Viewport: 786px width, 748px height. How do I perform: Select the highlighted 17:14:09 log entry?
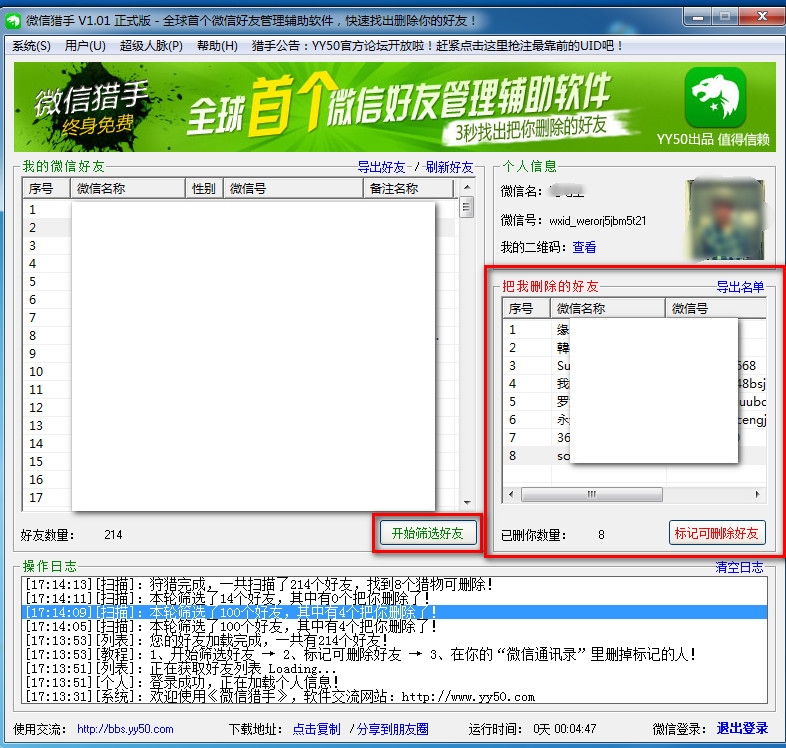(x=395, y=612)
